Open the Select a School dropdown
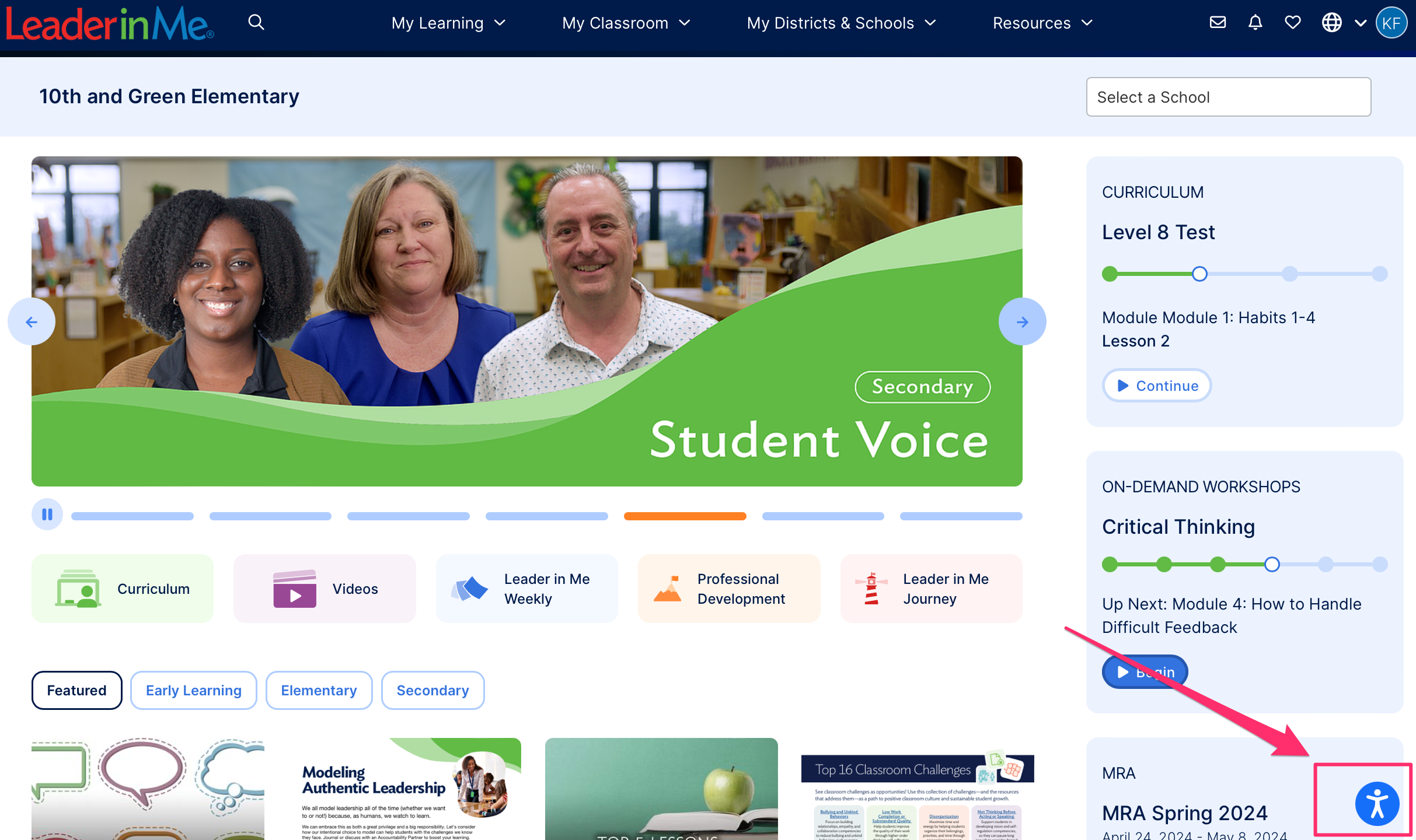The width and height of the screenshot is (1416, 840). (1228, 97)
